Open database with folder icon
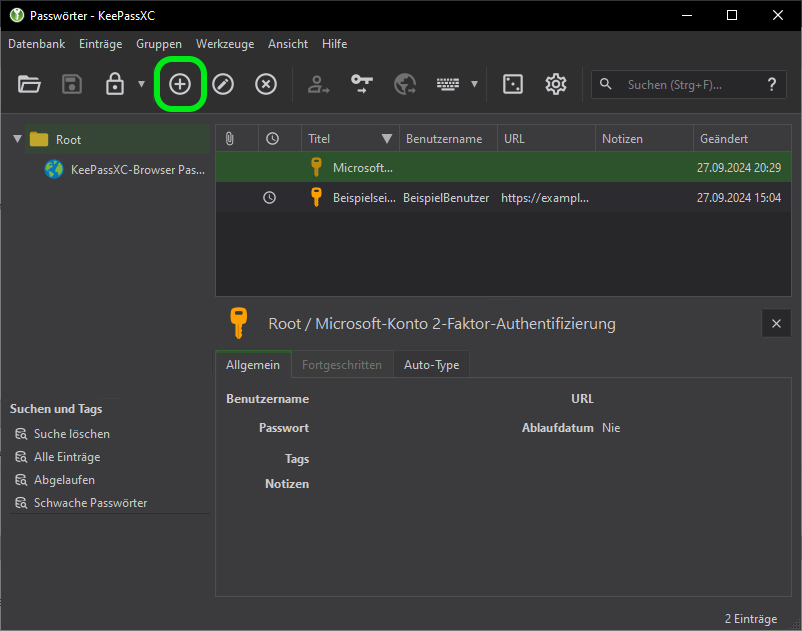The image size is (802, 631). click(x=29, y=85)
